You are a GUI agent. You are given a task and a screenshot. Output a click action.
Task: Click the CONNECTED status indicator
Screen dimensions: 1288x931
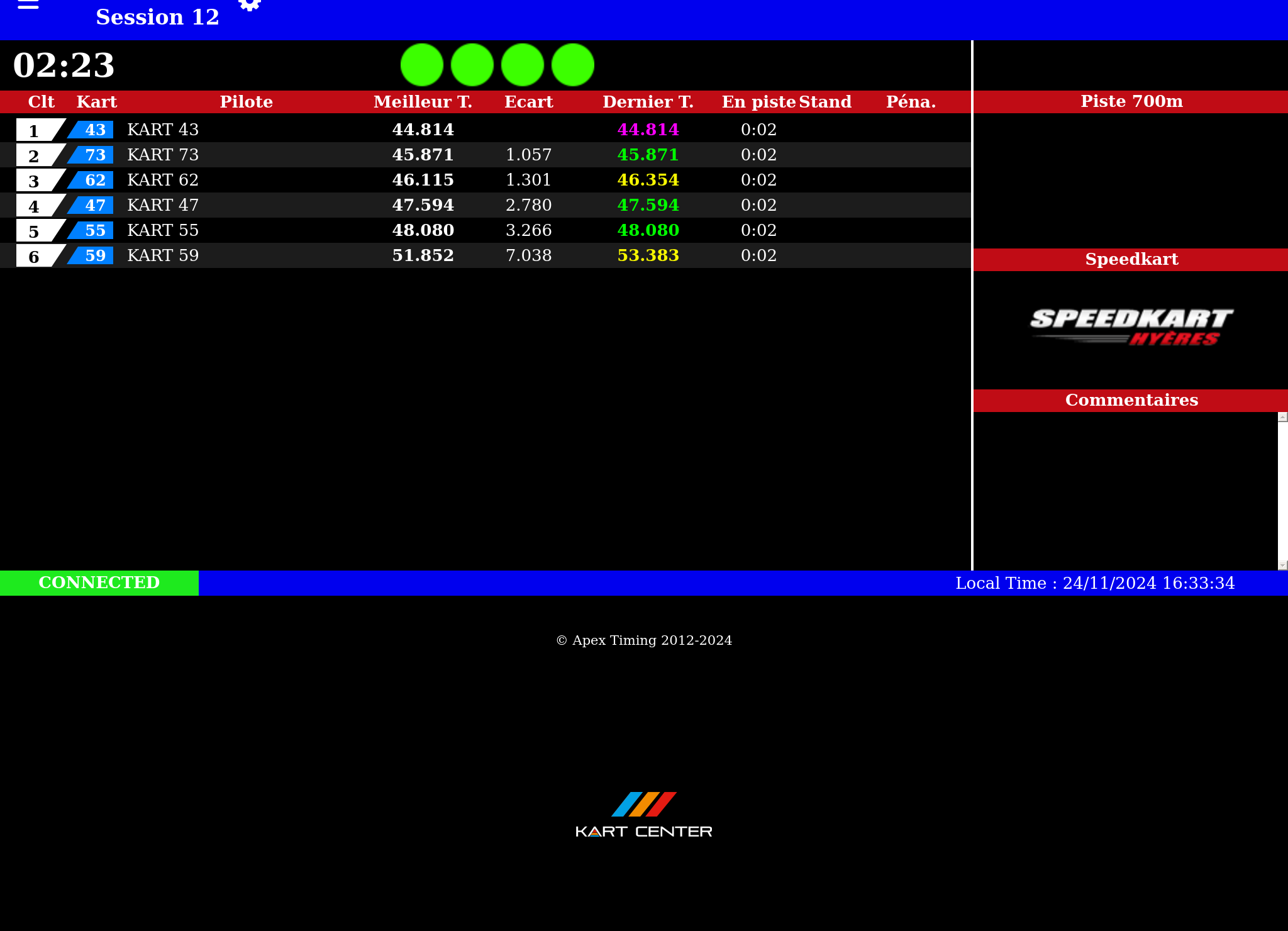pos(99,583)
